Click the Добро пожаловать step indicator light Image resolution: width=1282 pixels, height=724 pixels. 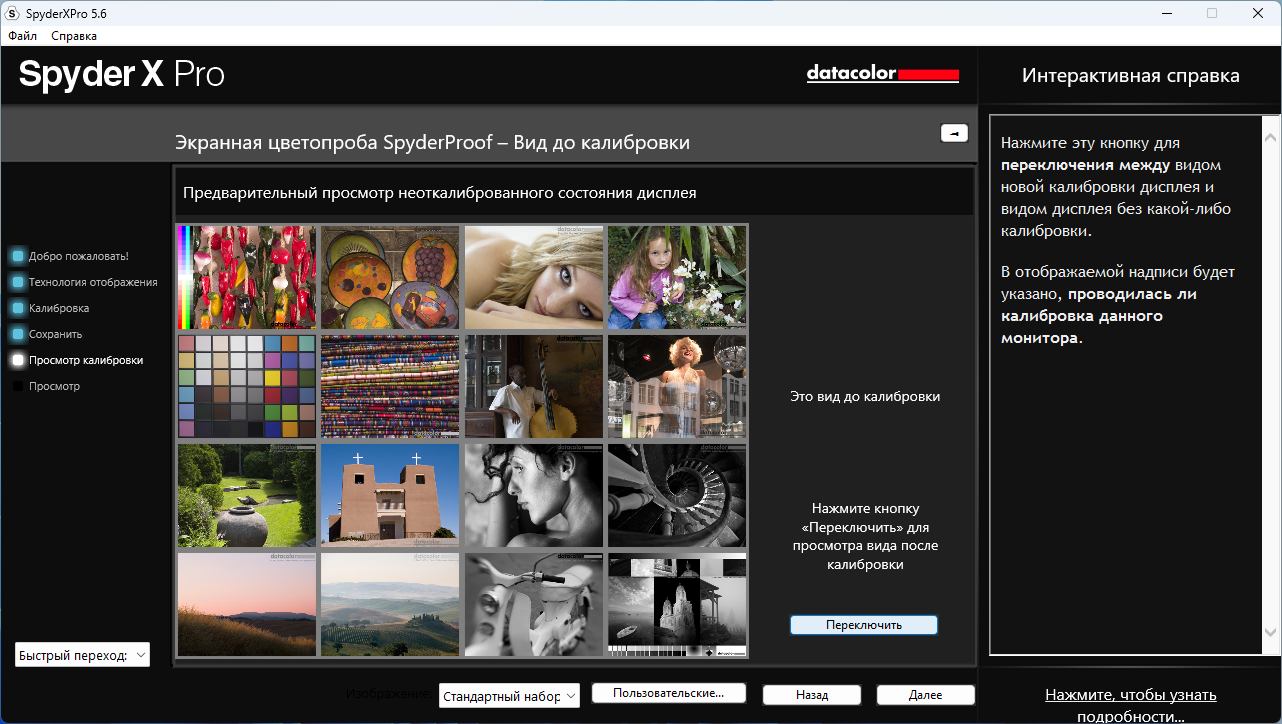point(18,256)
